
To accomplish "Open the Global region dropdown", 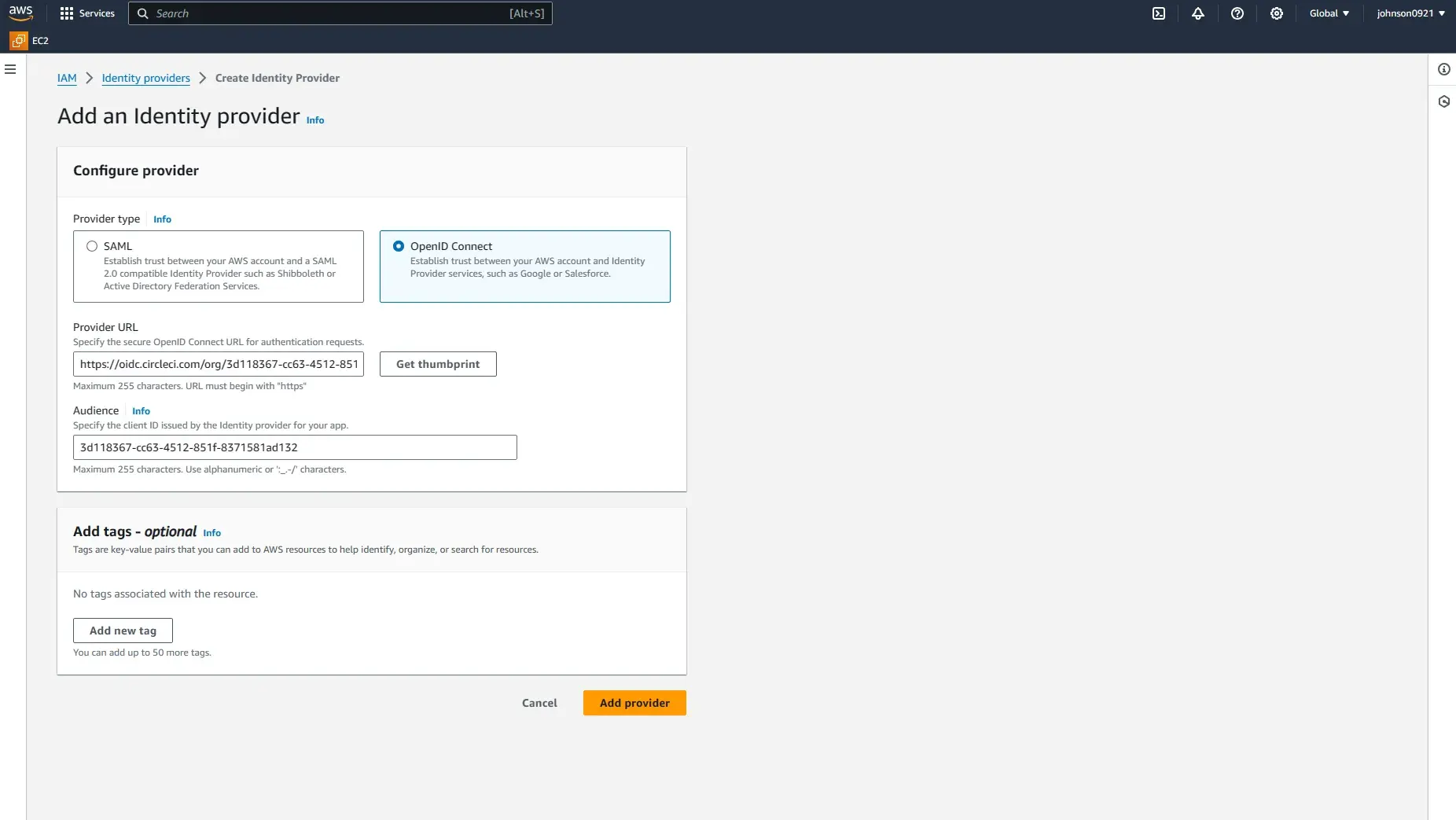I will click(x=1329, y=13).
